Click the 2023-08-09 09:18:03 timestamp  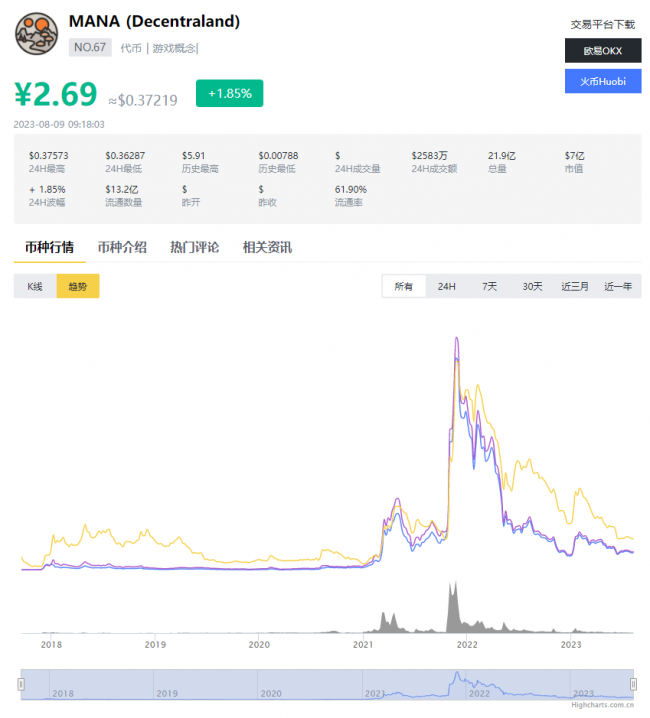click(x=59, y=125)
